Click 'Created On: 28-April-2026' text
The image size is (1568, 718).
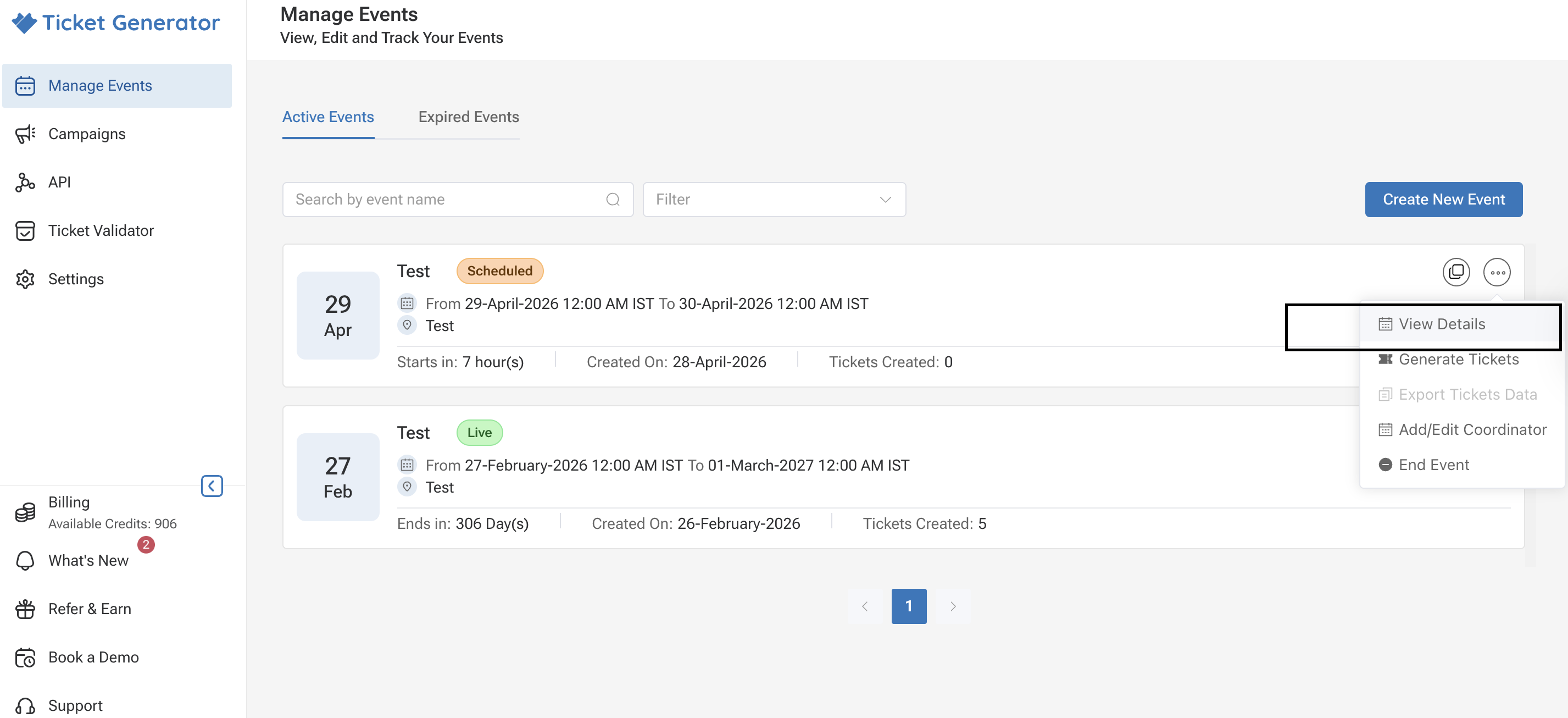tap(676, 362)
